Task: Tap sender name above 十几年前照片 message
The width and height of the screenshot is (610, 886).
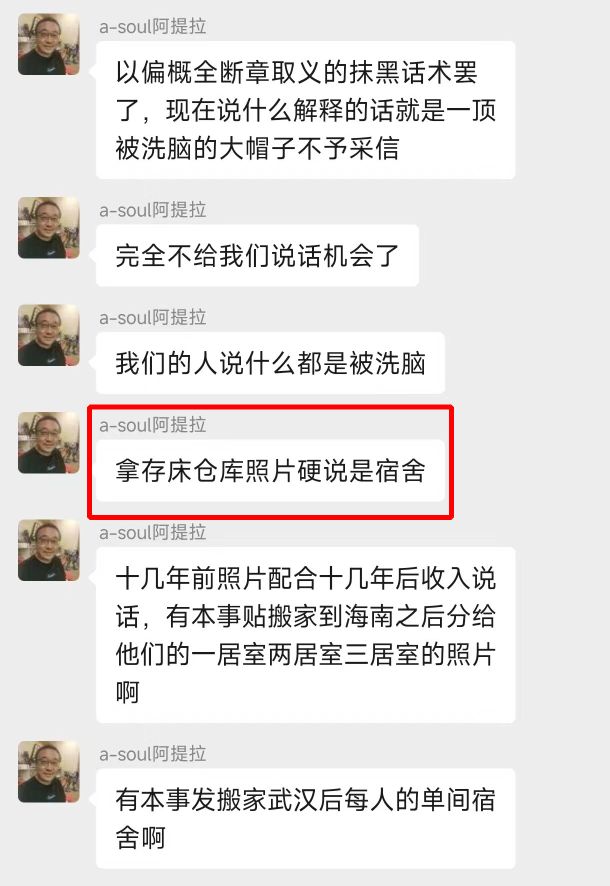Action: click(152, 533)
